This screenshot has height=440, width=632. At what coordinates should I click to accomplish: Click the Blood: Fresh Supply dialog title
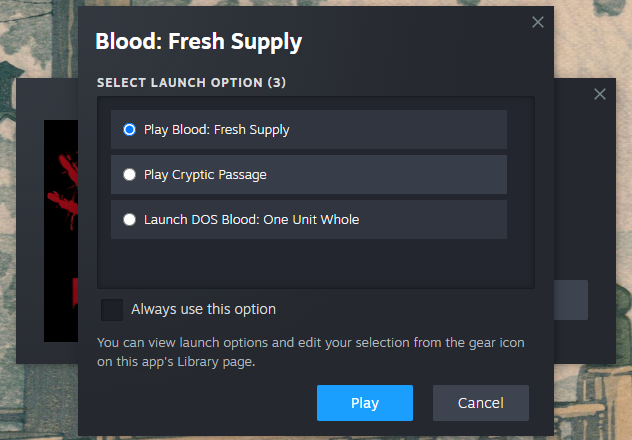pos(198,42)
